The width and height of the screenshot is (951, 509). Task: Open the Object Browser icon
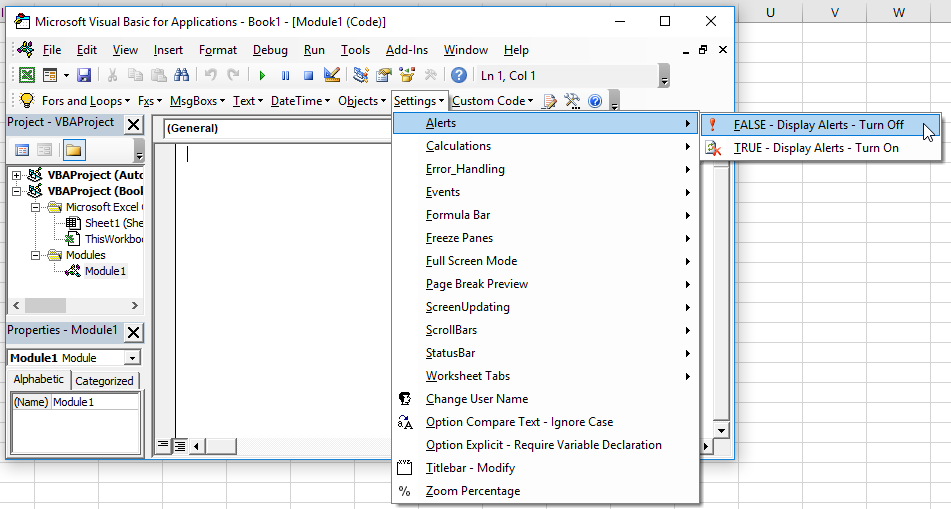coord(407,75)
